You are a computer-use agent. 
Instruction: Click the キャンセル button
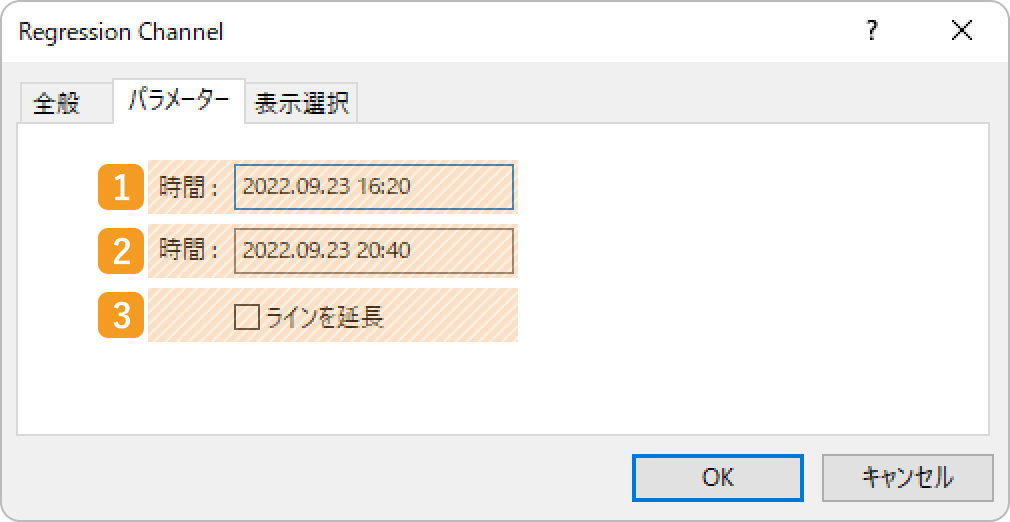click(x=908, y=478)
